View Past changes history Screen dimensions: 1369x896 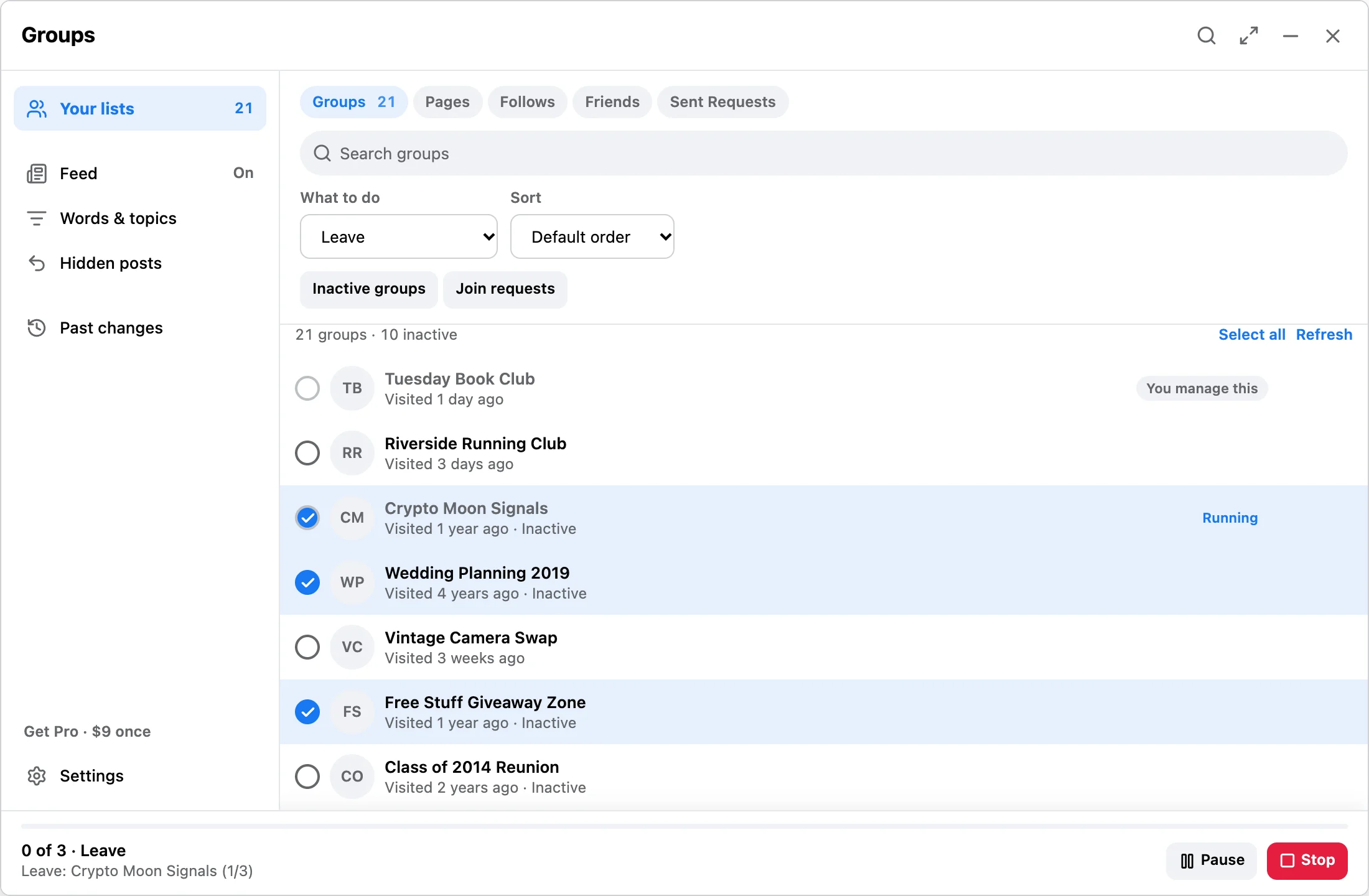point(140,328)
